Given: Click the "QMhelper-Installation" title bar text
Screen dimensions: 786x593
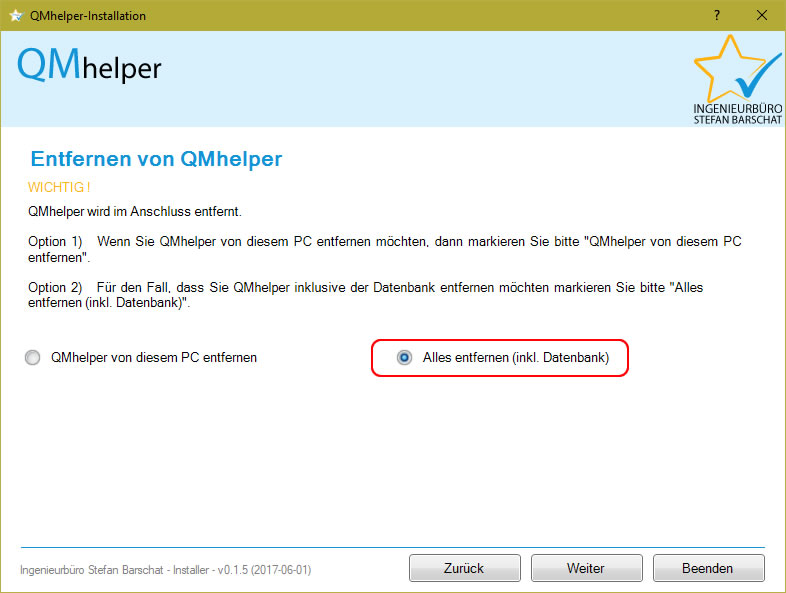Looking at the screenshot, I should coord(88,16).
